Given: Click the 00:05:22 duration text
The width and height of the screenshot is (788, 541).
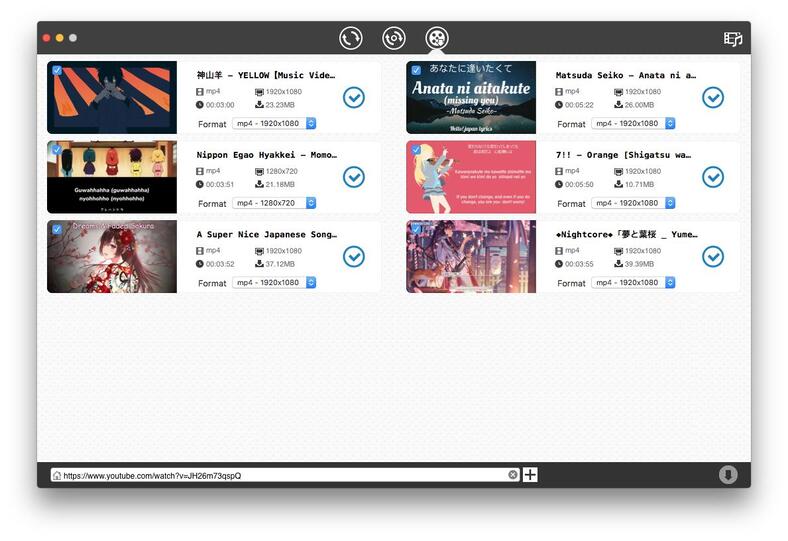Looking at the screenshot, I should click(579, 105).
